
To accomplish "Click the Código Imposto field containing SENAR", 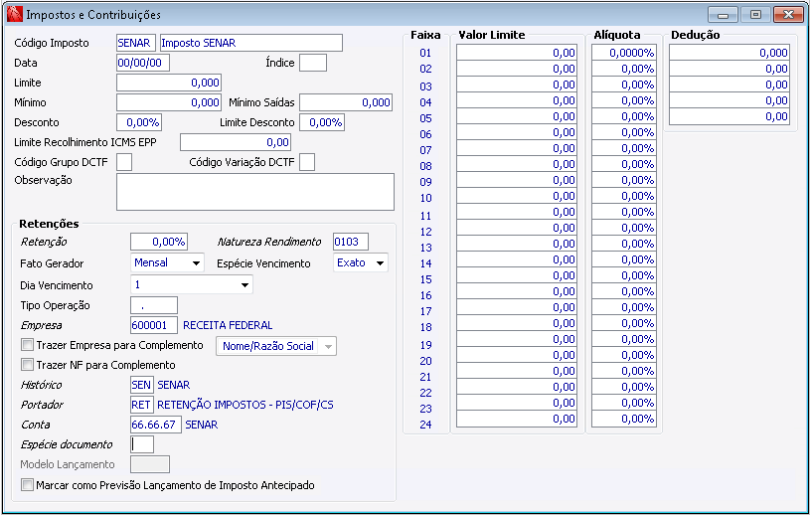I will coord(136,43).
